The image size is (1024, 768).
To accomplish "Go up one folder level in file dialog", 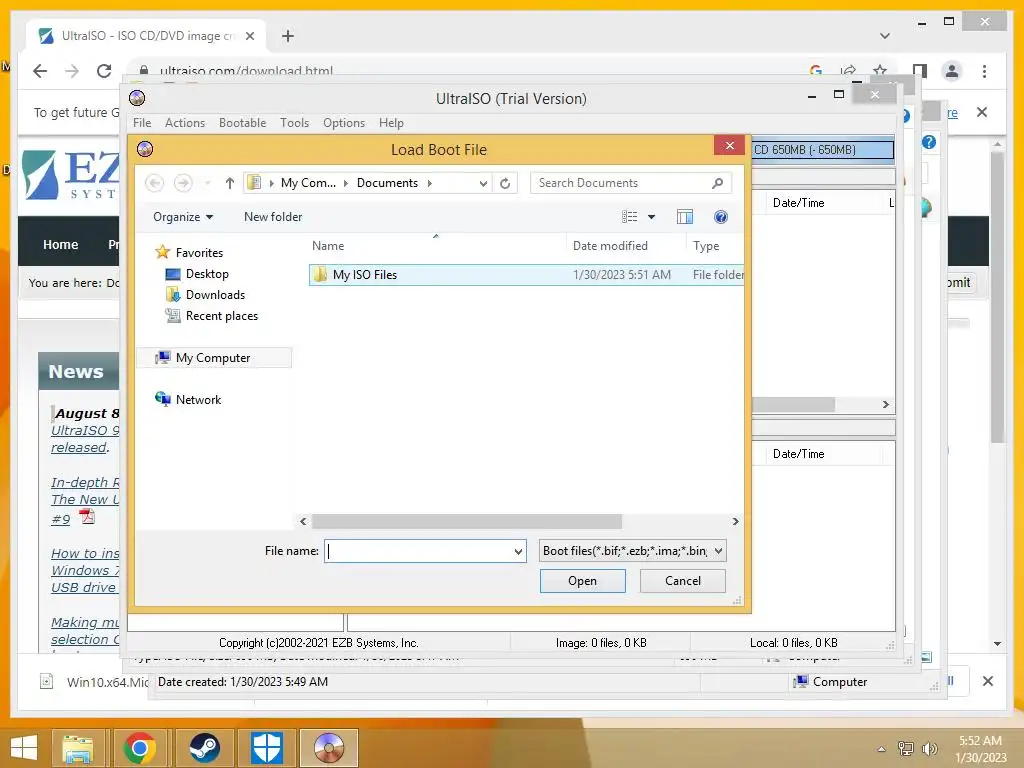I will coord(229,184).
